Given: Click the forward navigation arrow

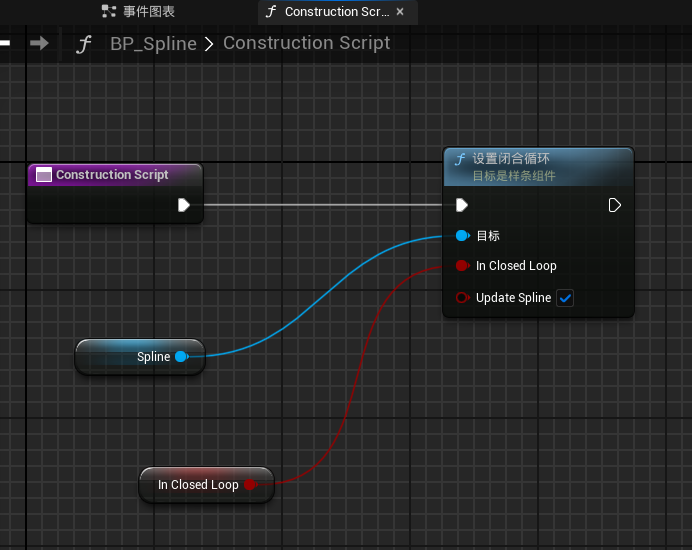Looking at the screenshot, I should tap(39, 43).
